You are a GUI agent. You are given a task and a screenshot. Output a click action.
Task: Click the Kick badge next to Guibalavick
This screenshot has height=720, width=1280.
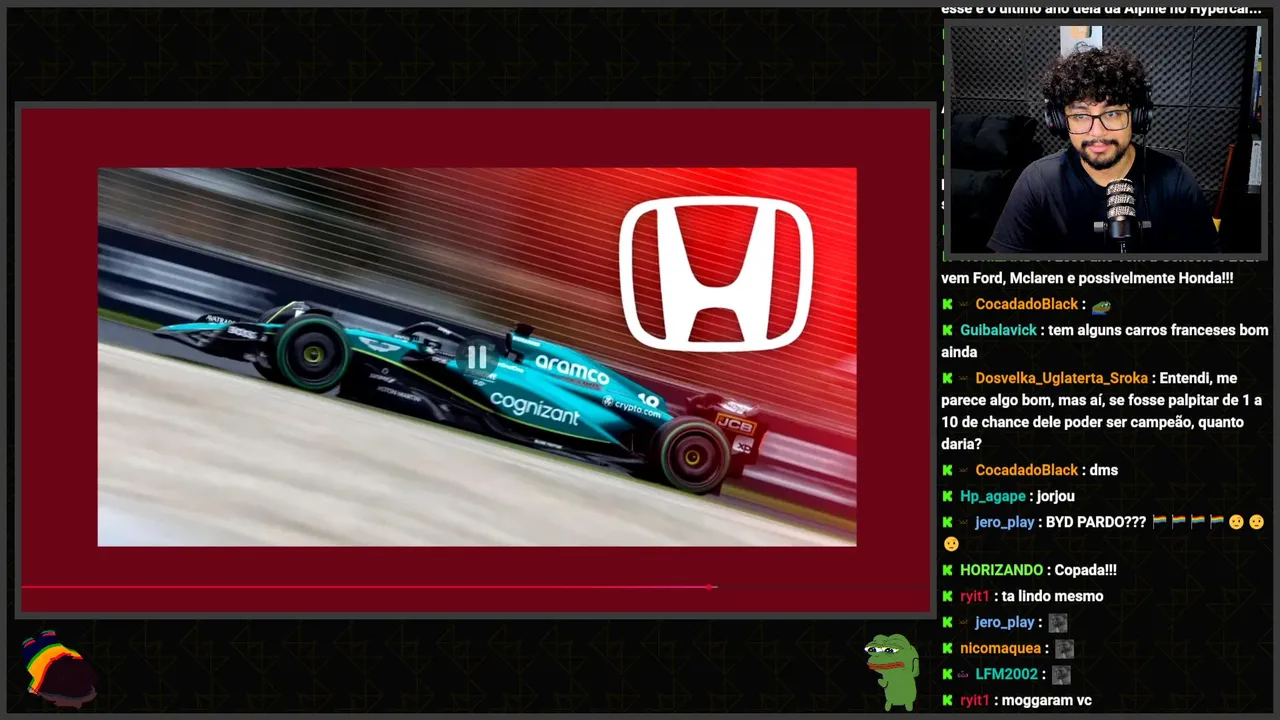click(x=947, y=330)
